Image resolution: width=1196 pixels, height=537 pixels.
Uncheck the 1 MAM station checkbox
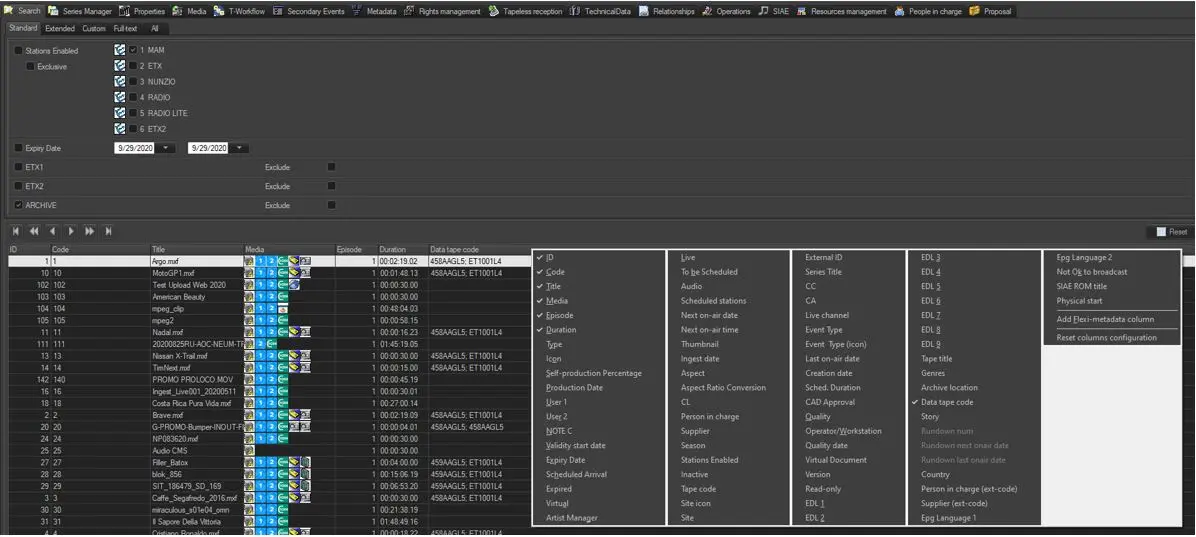tap(133, 50)
